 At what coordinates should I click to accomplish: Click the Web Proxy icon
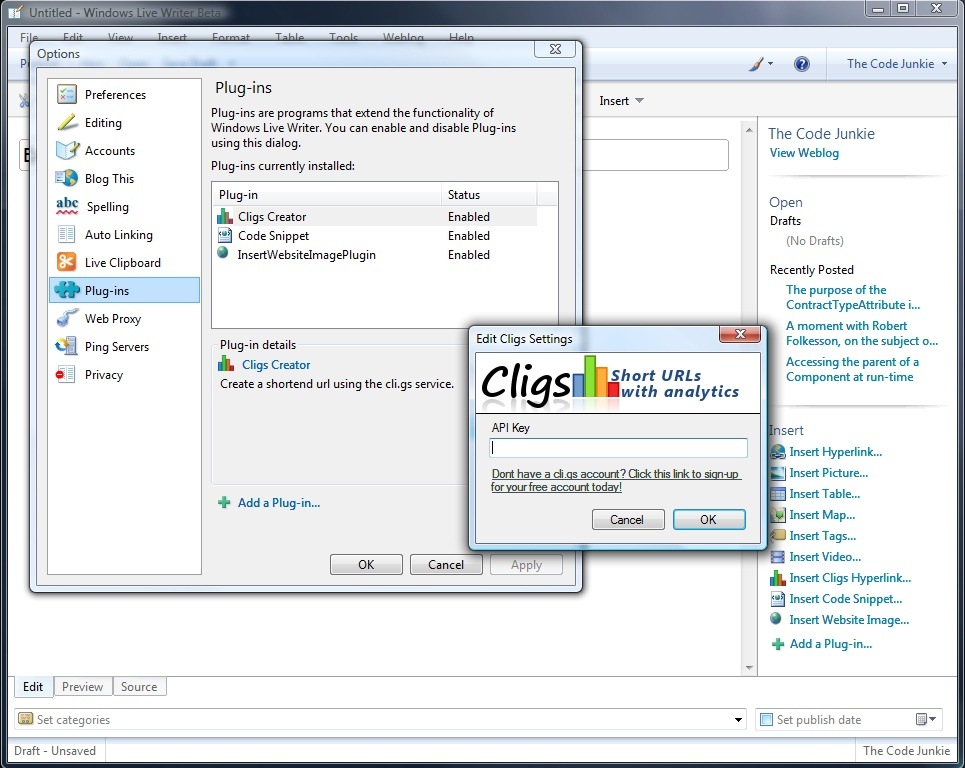click(x=66, y=318)
